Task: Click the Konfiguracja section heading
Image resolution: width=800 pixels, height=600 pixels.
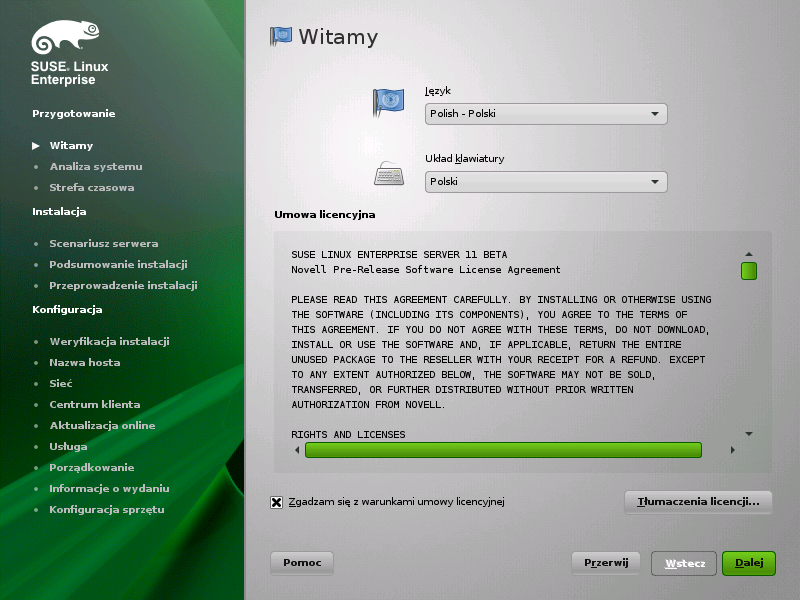Action: point(67,310)
